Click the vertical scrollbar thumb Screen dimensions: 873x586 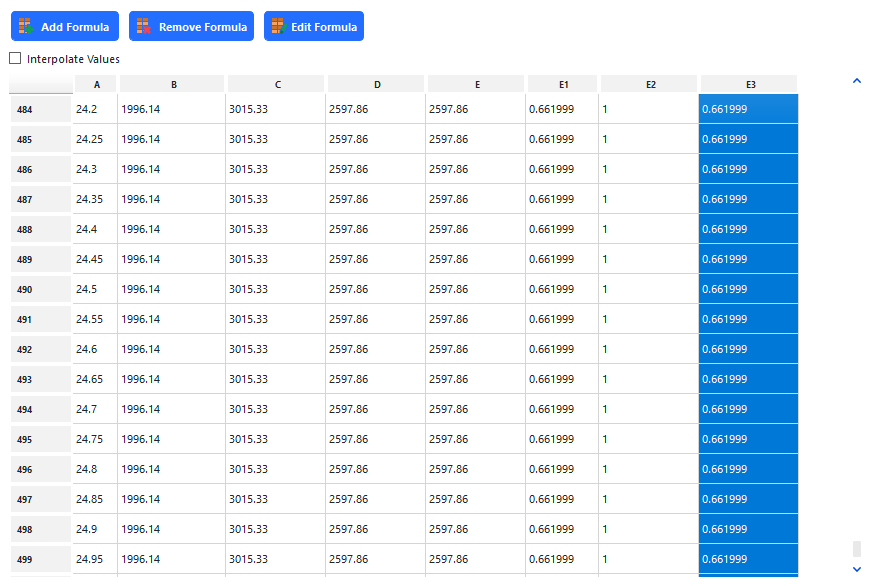[x=856, y=549]
